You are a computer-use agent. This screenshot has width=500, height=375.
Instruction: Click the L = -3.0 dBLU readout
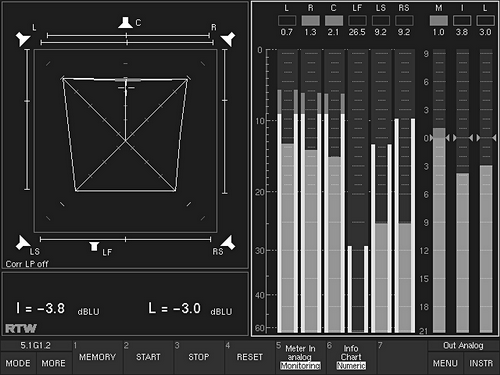pyautogui.click(x=190, y=309)
